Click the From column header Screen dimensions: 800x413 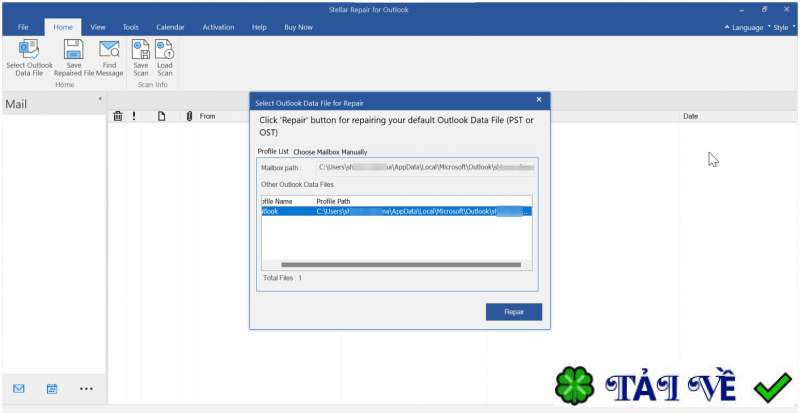tap(207, 116)
